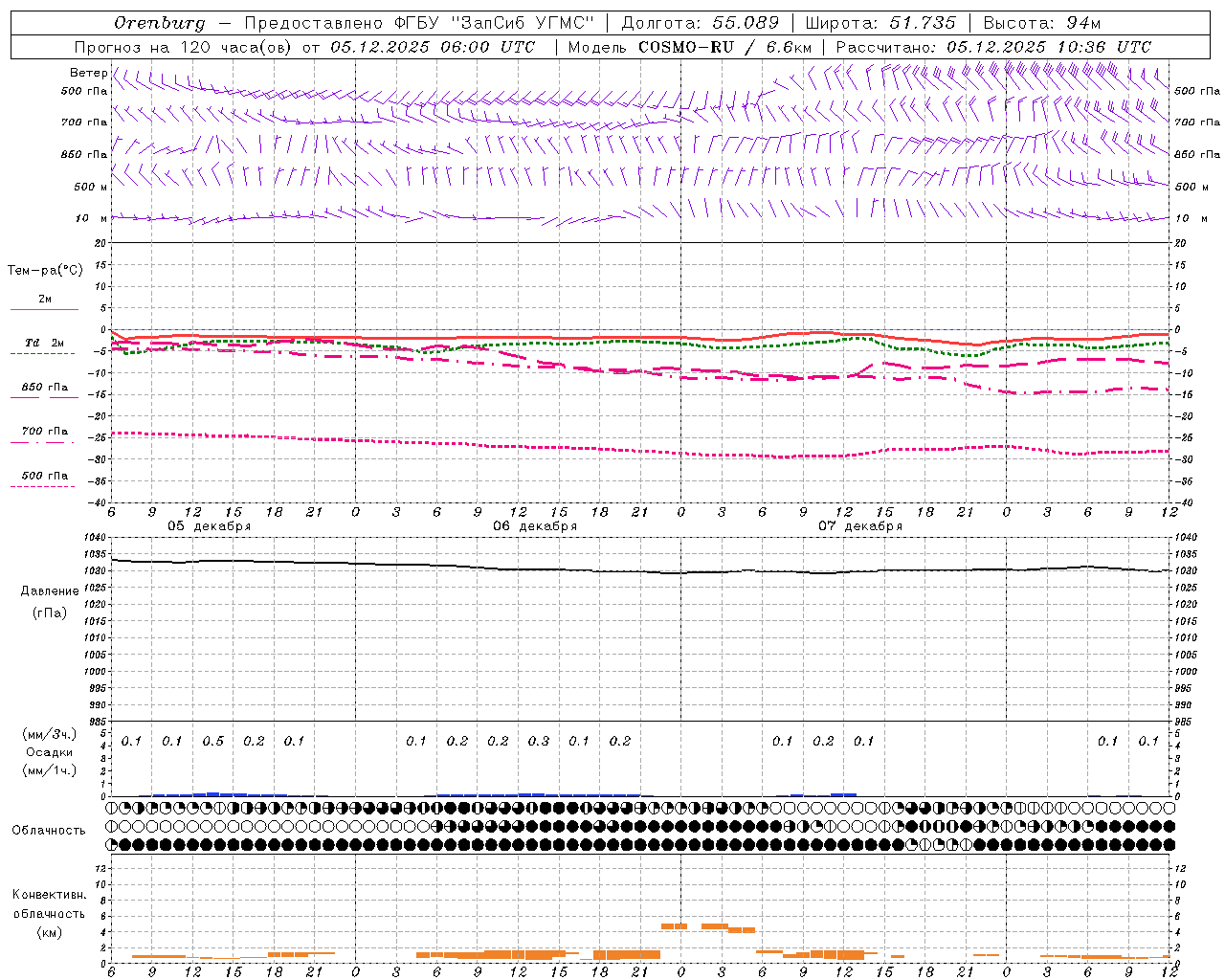Click the "Долгота: 55.089" header field

(701, 23)
